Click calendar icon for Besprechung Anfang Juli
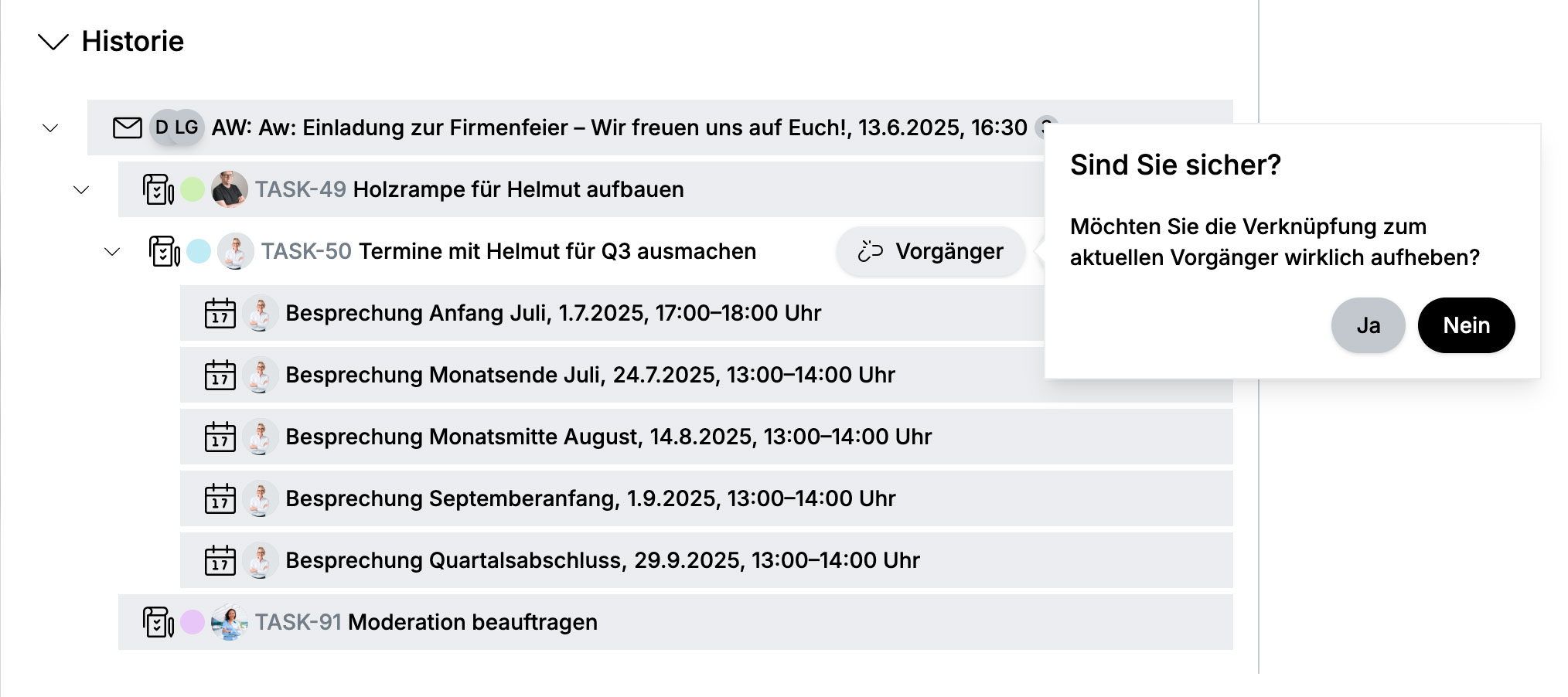Image resolution: width=1568 pixels, height=697 pixels. [220, 313]
